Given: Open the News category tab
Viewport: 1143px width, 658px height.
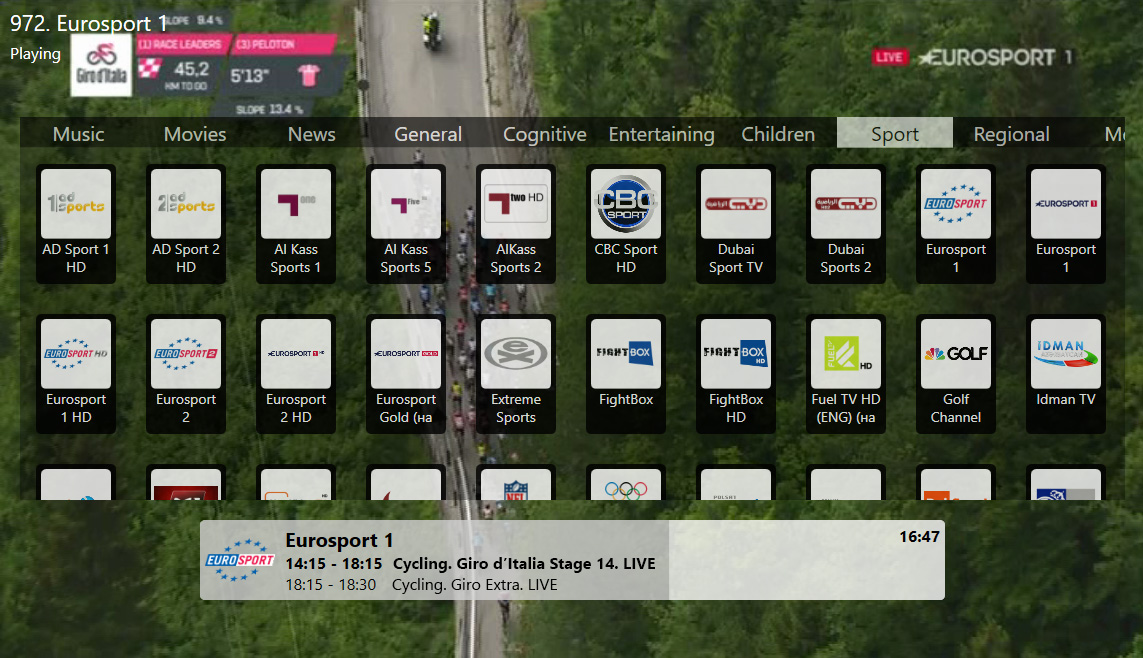Looking at the screenshot, I should click(311, 134).
